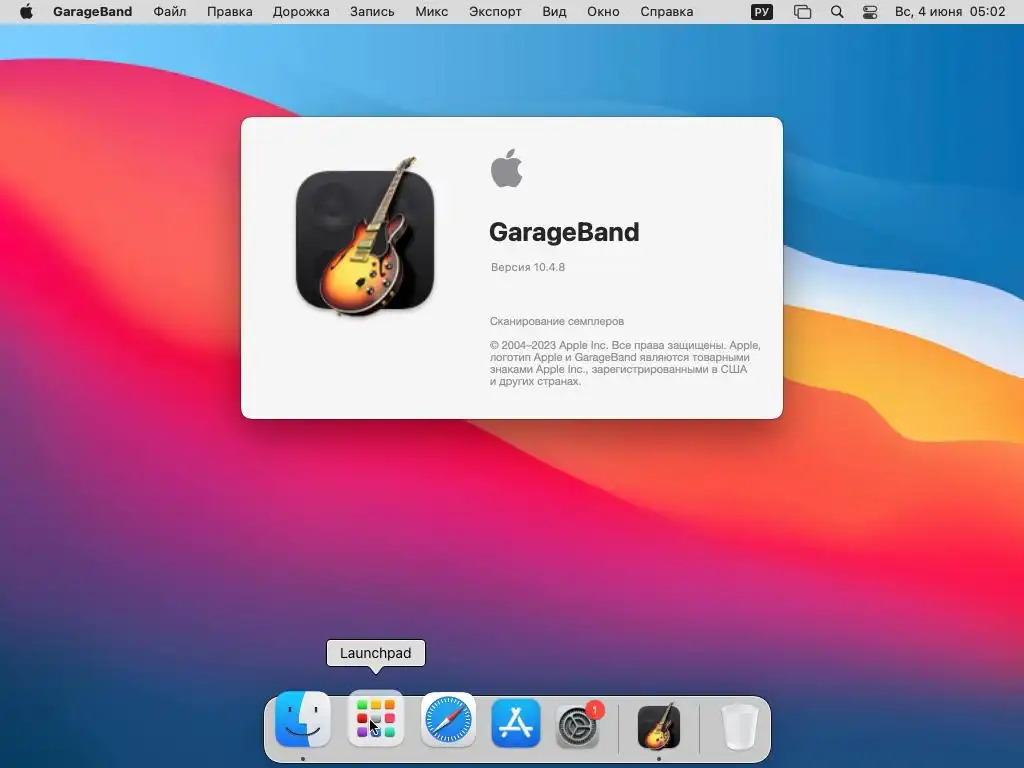This screenshot has height=768, width=1024.
Task: Open the screen mirroring menu bar icon
Action: click(x=803, y=12)
